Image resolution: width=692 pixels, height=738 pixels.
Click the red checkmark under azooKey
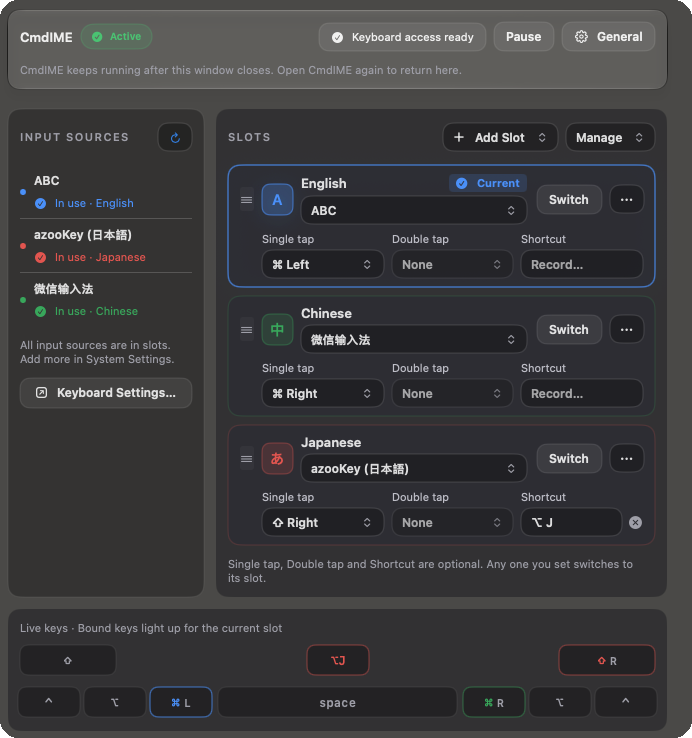tap(40, 257)
